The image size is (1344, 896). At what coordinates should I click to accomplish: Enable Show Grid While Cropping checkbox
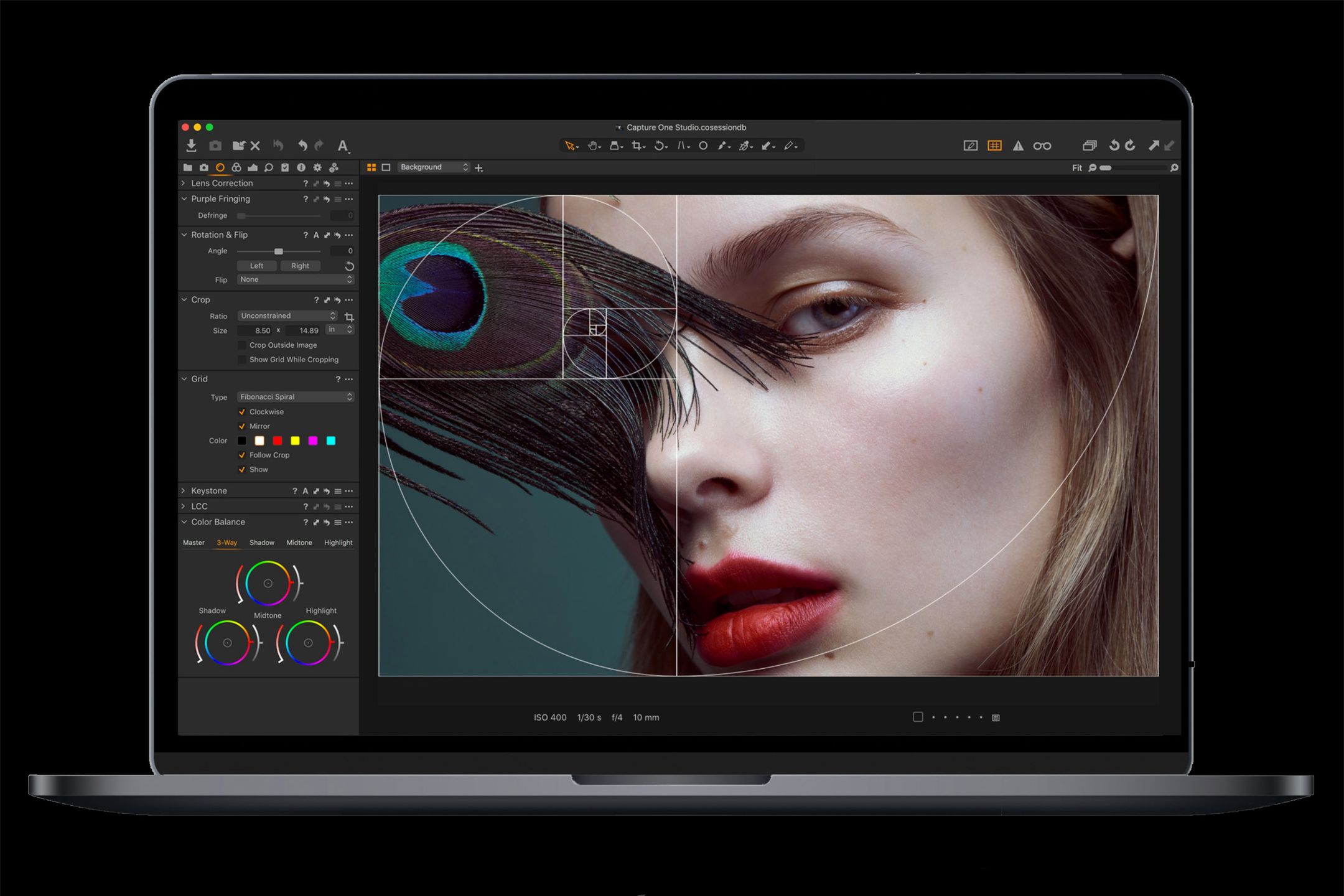pyautogui.click(x=242, y=360)
